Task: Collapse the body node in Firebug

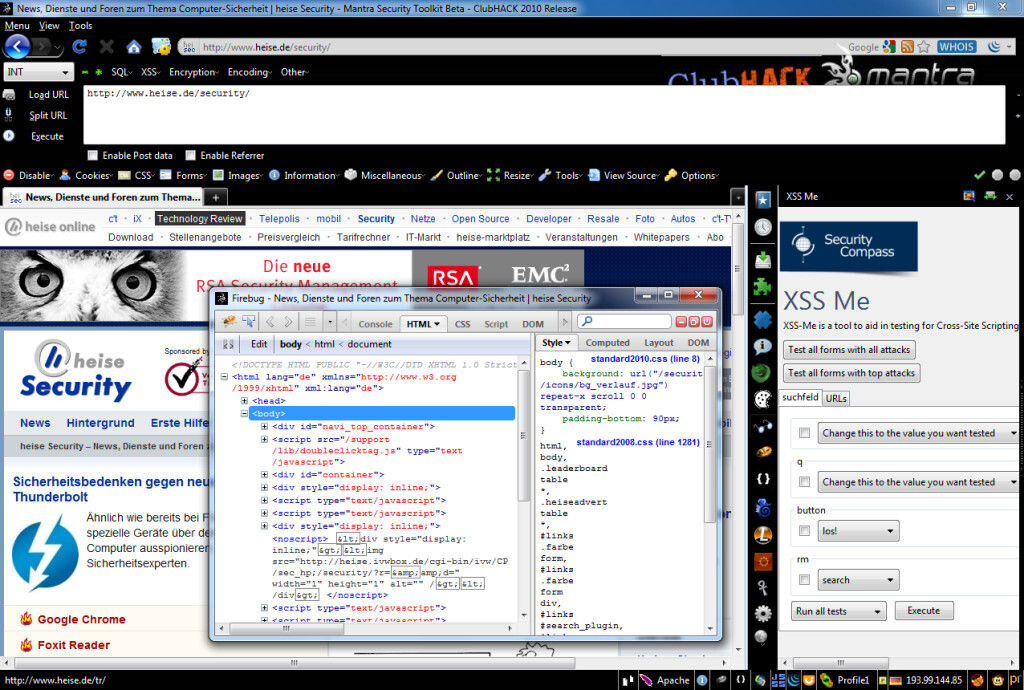Action: (x=245, y=413)
